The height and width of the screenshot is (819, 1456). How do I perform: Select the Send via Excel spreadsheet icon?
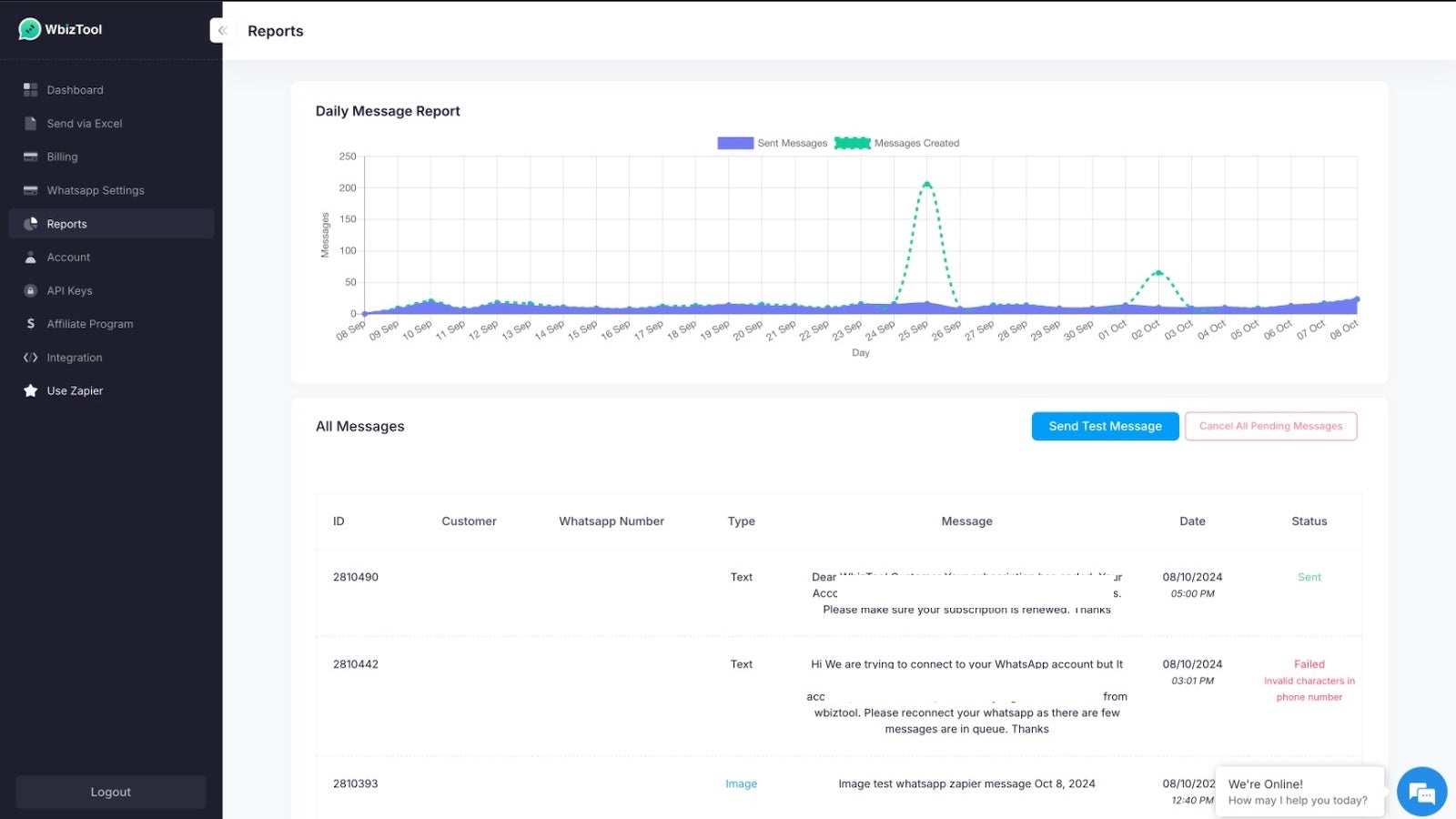[x=30, y=123]
